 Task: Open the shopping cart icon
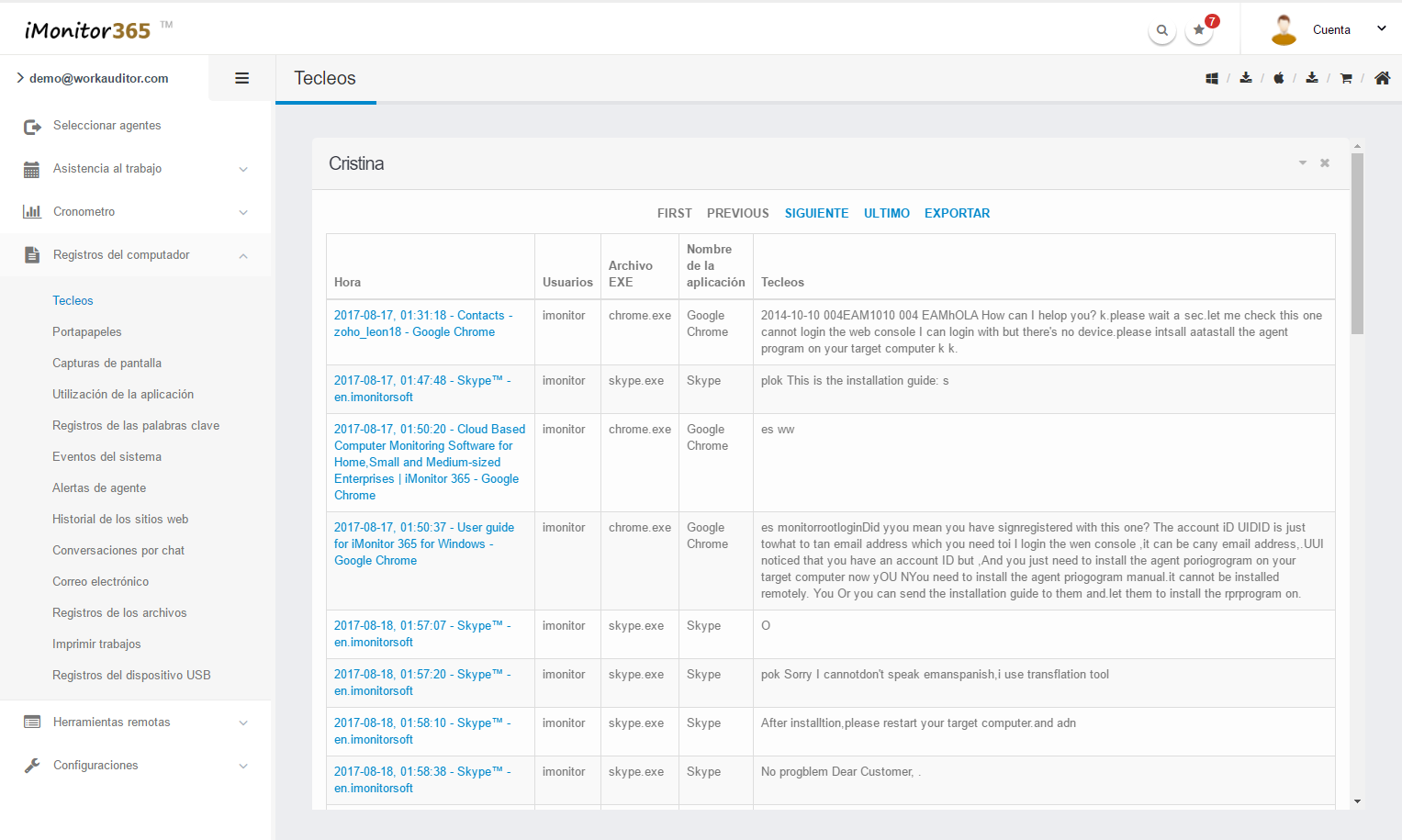click(1346, 79)
